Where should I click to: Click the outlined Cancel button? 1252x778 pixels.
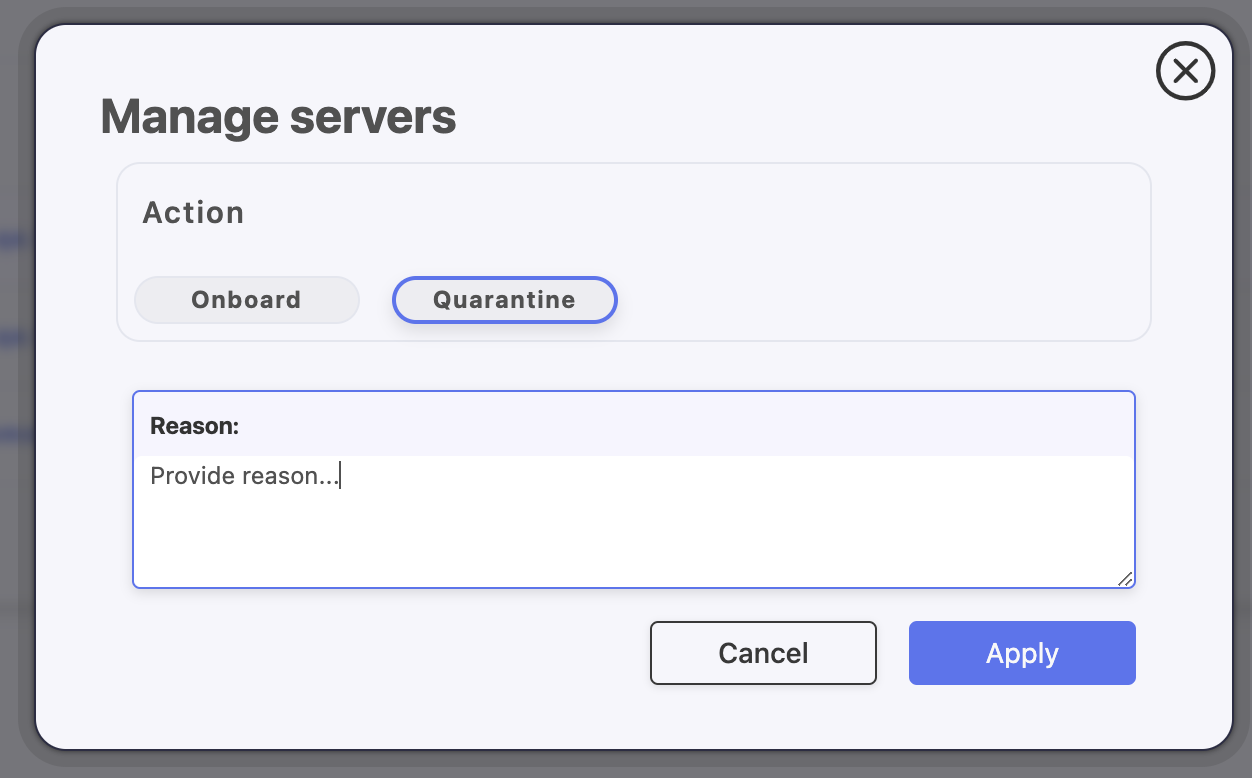click(763, 653)
